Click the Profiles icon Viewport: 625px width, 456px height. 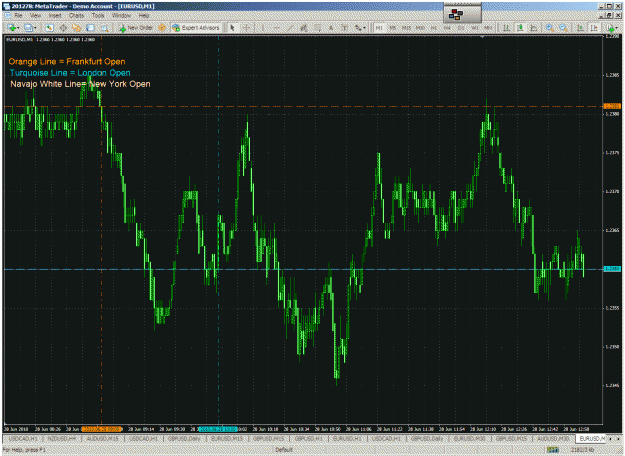tap(28, 28)
